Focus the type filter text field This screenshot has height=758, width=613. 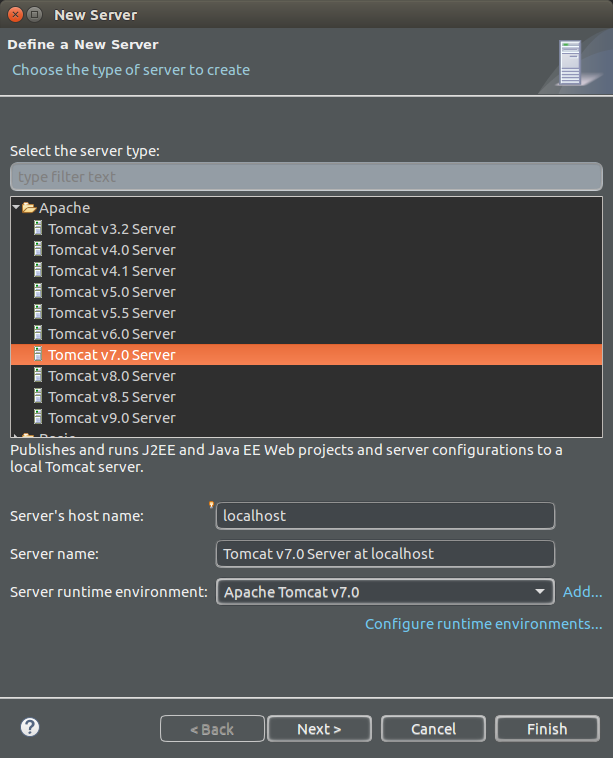(306, 176)
